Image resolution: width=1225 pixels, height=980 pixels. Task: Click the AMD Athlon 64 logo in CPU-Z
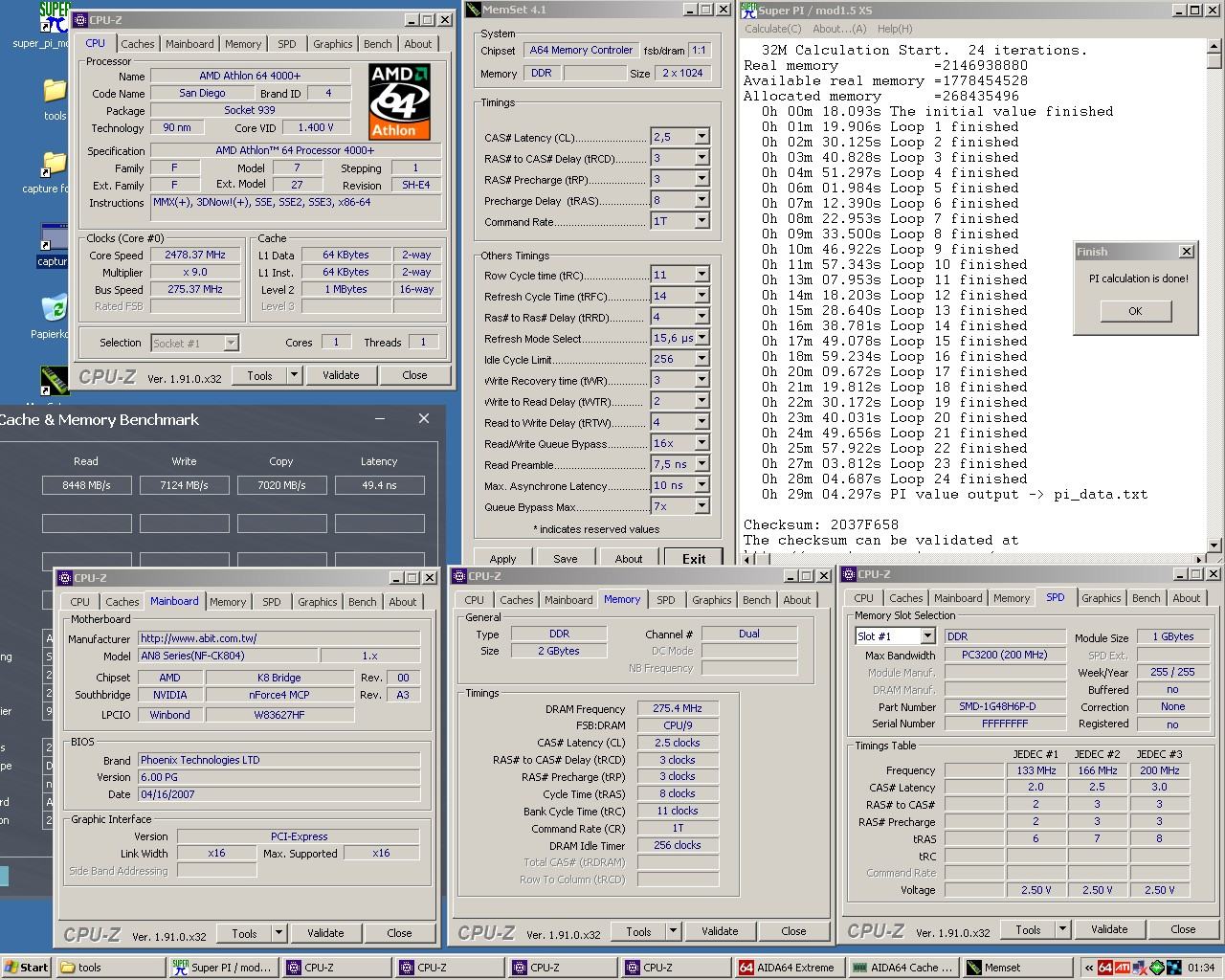(399, 101)
